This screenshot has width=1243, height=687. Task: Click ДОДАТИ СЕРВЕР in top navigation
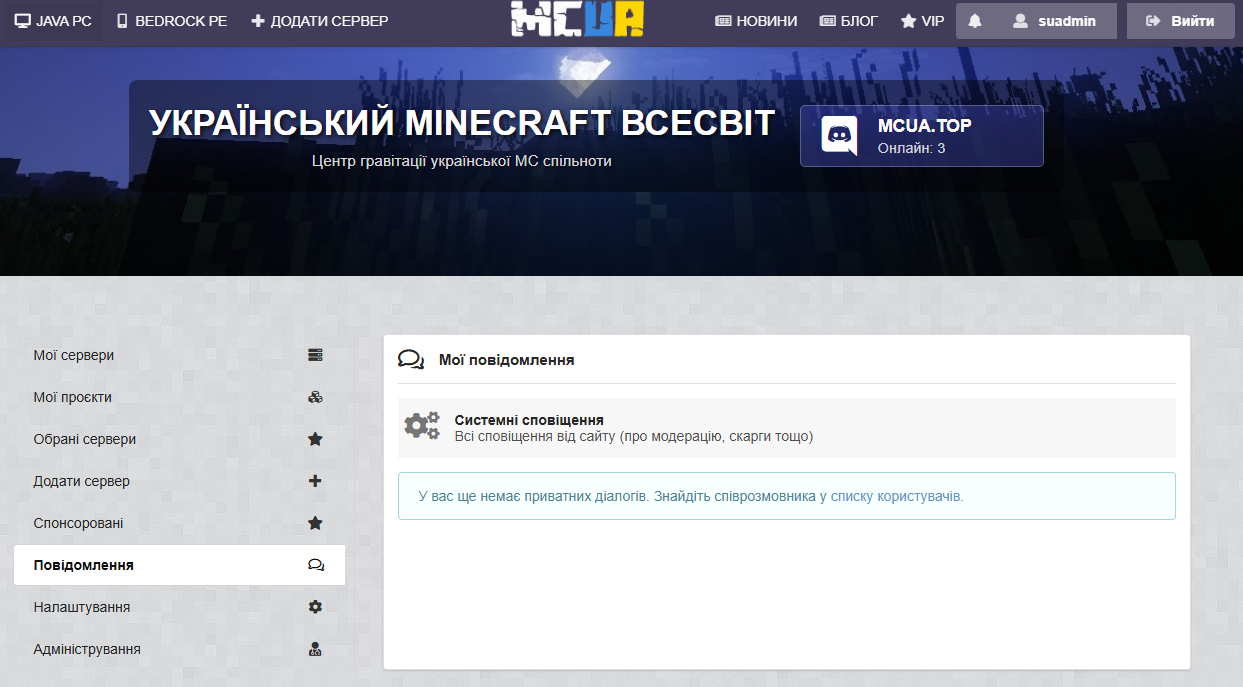point(319,21)
